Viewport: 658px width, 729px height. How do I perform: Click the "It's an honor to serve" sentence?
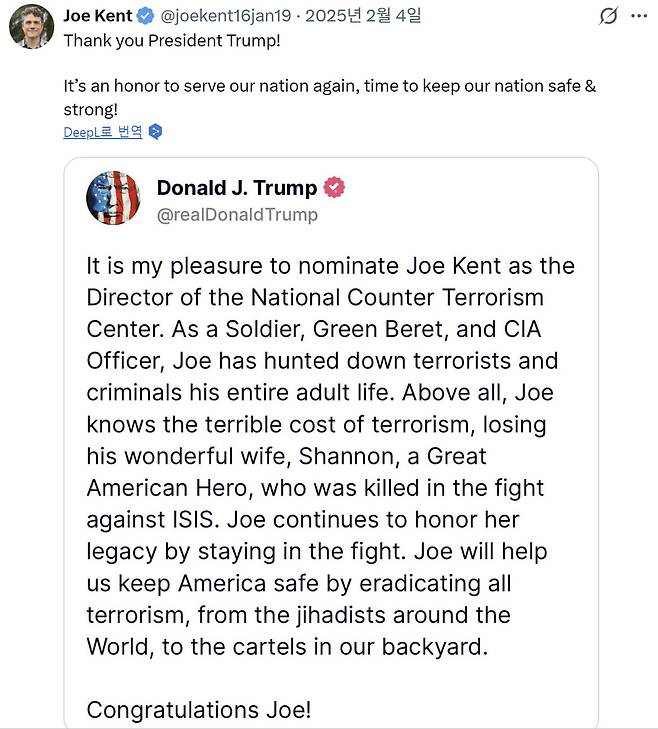[x=329, y=86]
